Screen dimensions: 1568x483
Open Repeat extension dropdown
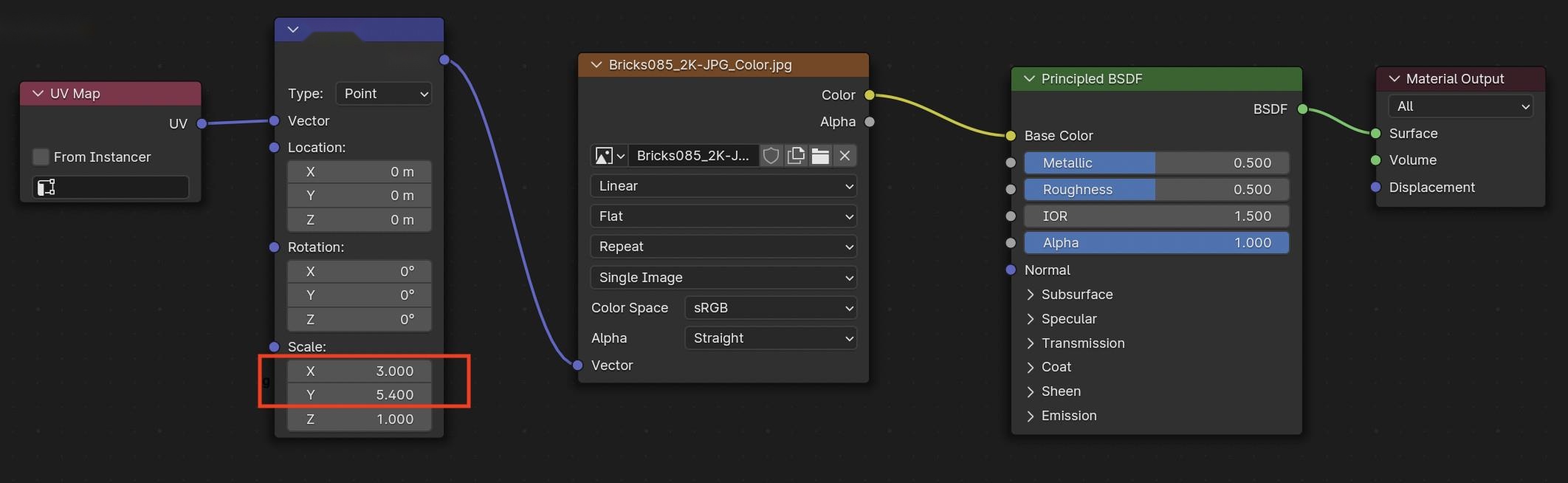[723, 247]
